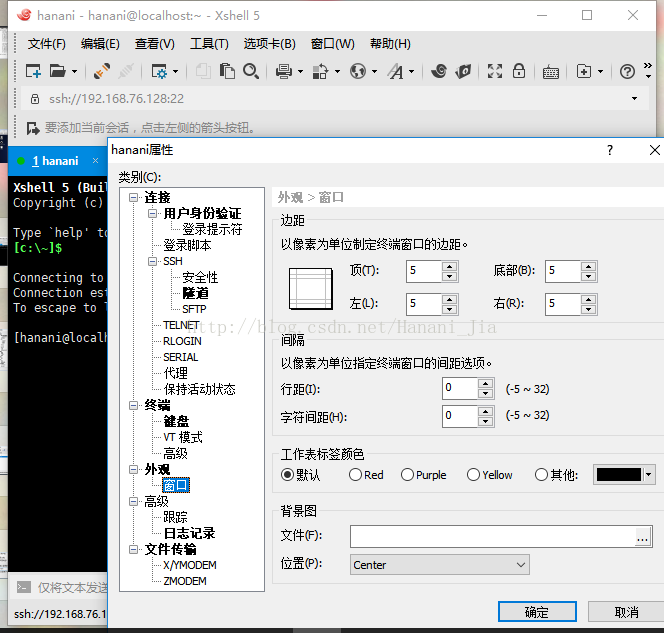Image resolution: width=664 pixels, height=633 pixels.
Task: Collapse the 终端 tree node
Action: (133, 405)
